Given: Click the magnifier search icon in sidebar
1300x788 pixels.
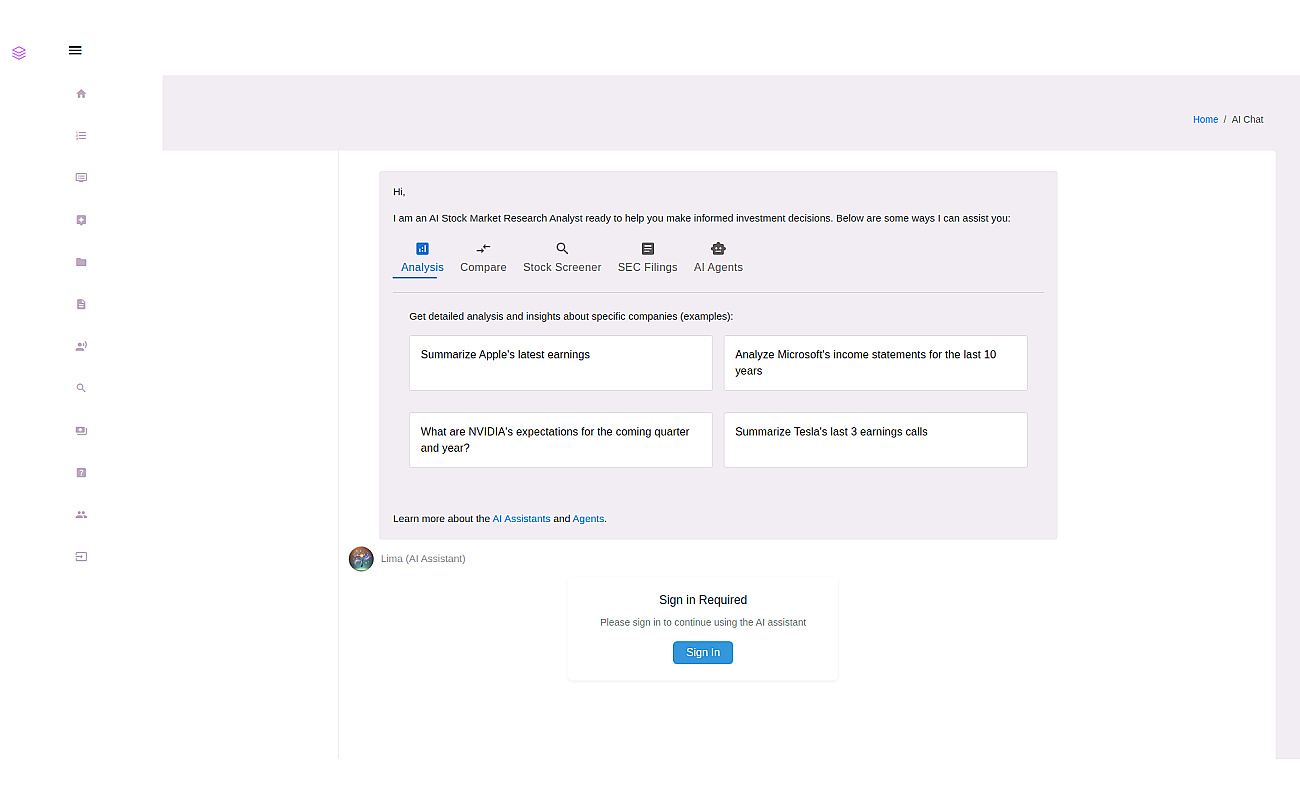Looking at the screenshot, I should [81, 388].
